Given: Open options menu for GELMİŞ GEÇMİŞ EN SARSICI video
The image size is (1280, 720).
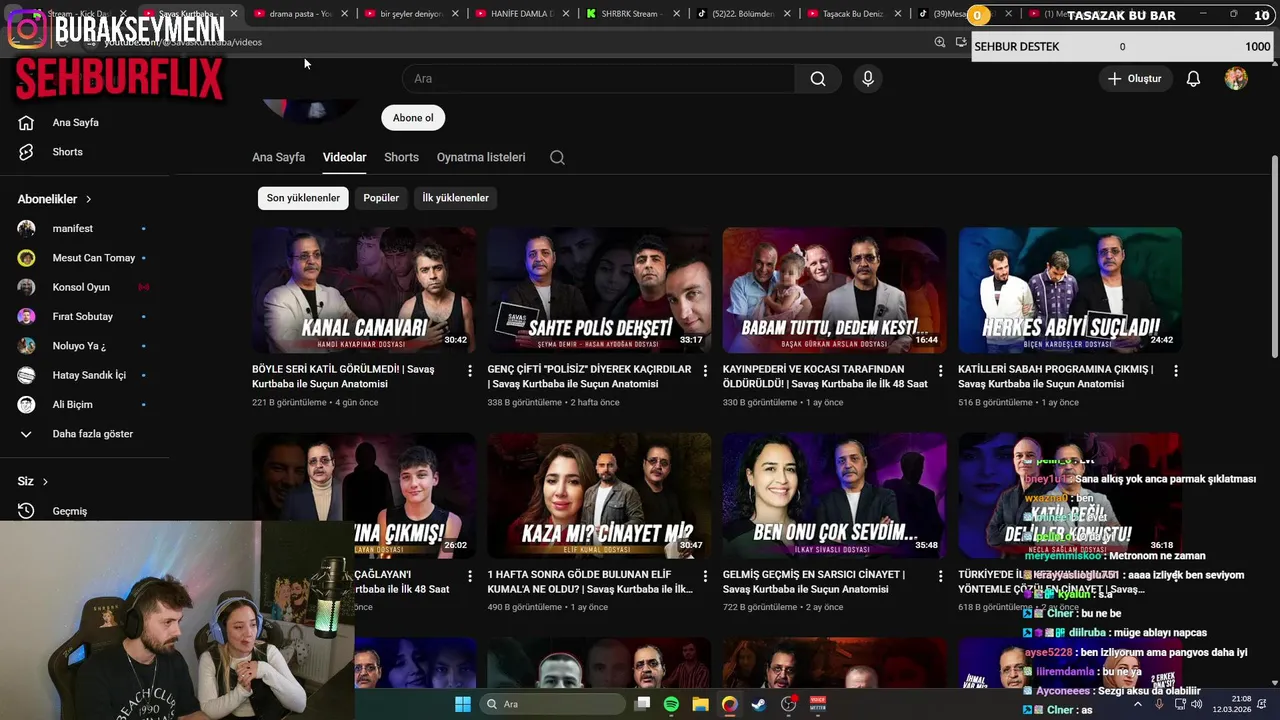Looking at the screenshot, I should point(940,576).
